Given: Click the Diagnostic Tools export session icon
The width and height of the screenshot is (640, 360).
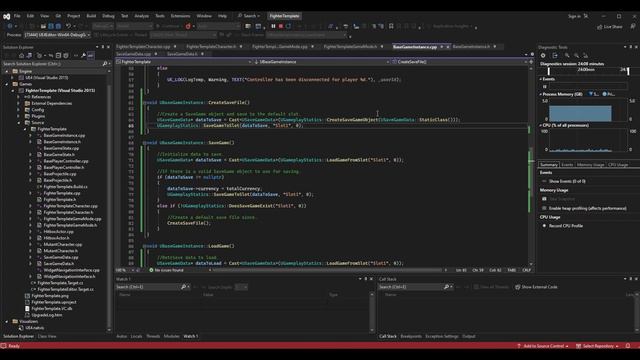Looking at the screenshot, I should (555, 56).
